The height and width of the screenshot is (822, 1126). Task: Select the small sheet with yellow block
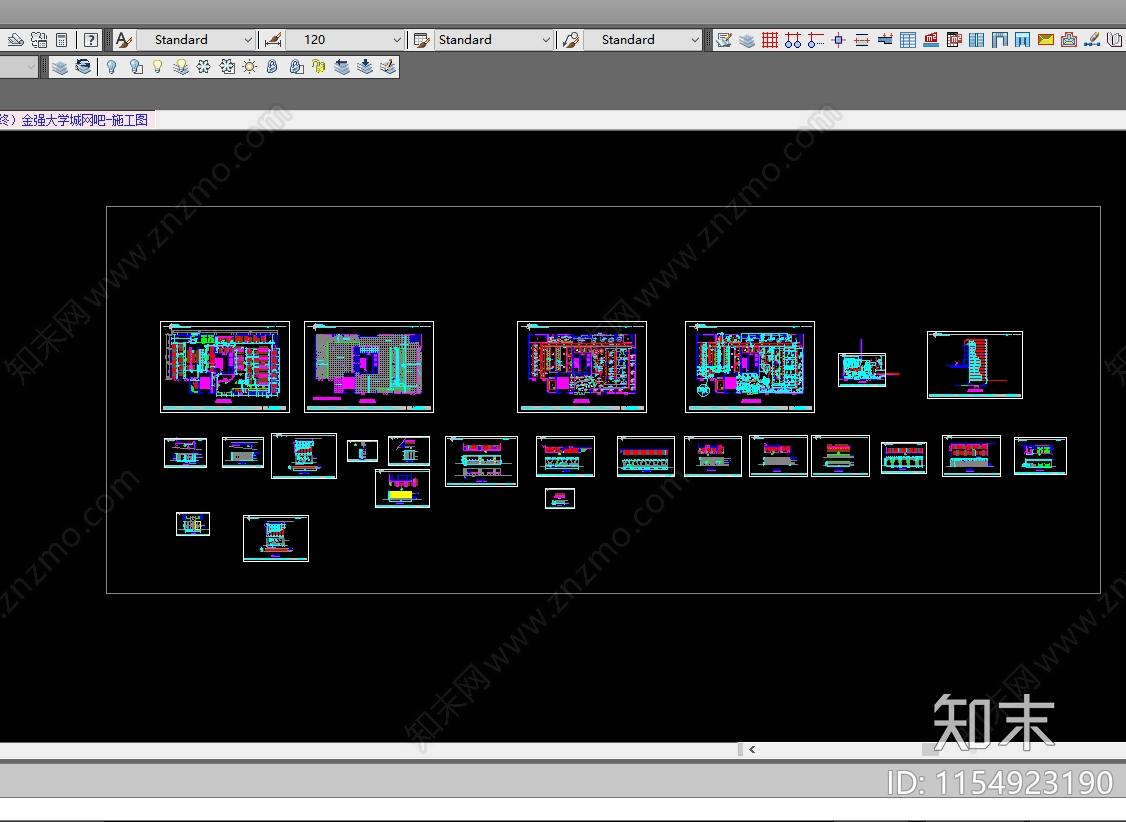[x=402, y=488]
